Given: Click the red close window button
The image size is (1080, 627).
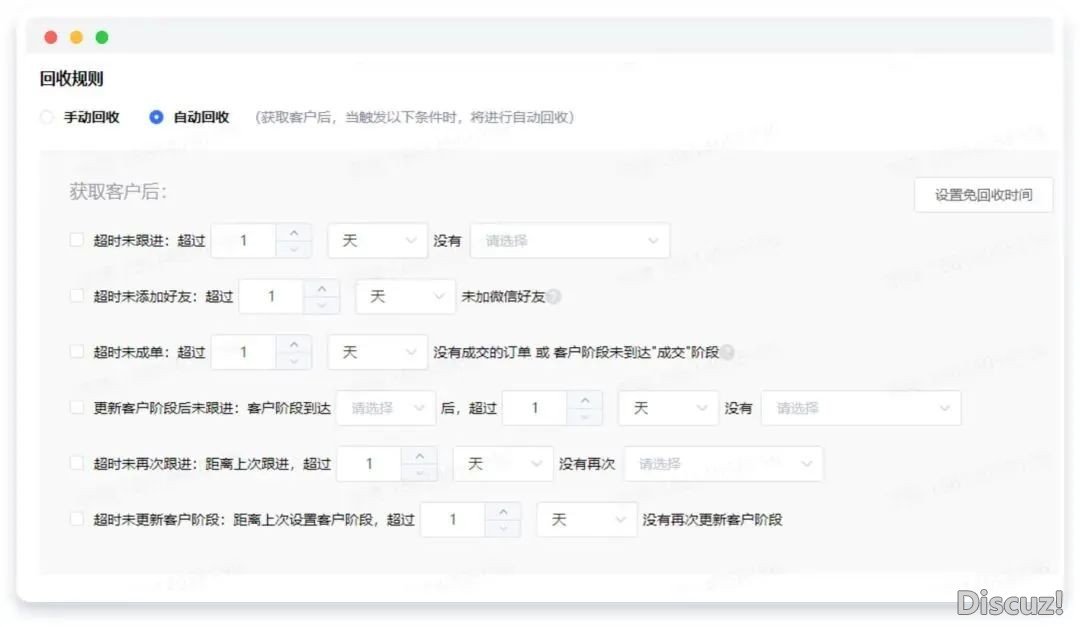Looking at the screenshot, I should pos(51,37).
